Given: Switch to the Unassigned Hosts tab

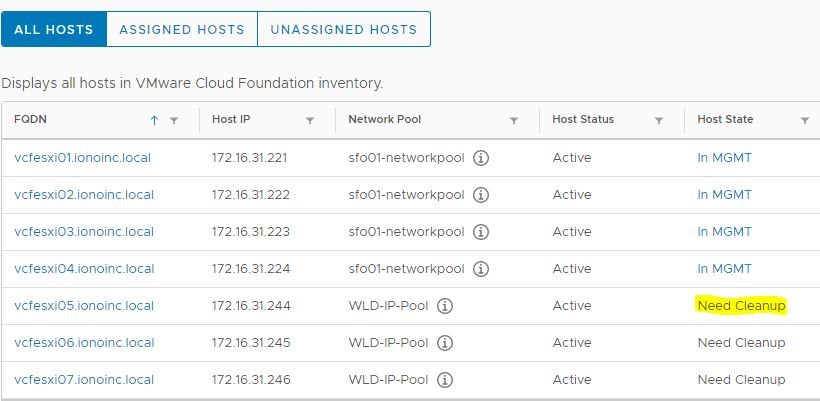Looking at the screenshot, I should 343,29.
